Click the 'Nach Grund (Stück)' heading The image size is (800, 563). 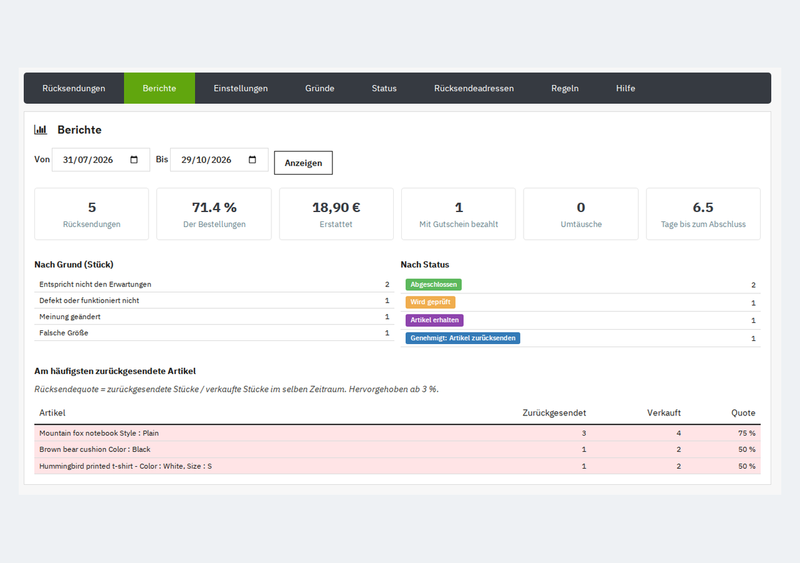(74, 264)
